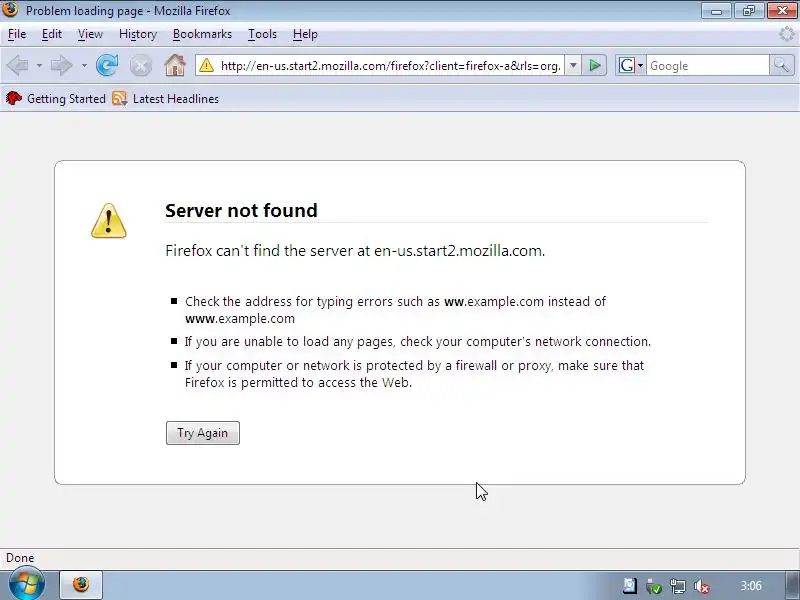Focus the Google search box
800x600 pixels.
click(708, 66)
